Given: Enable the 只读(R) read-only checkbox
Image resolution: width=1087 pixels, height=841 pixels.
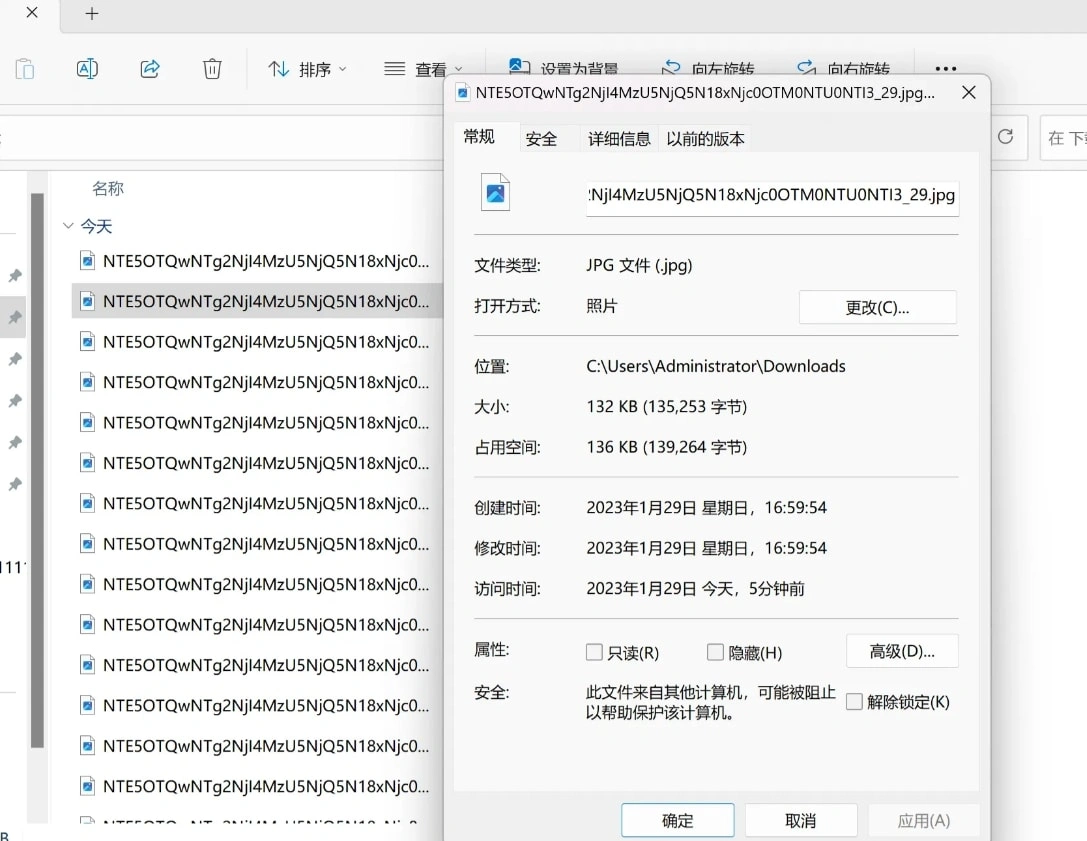Looking at the screenshot, I should [594, 653].
